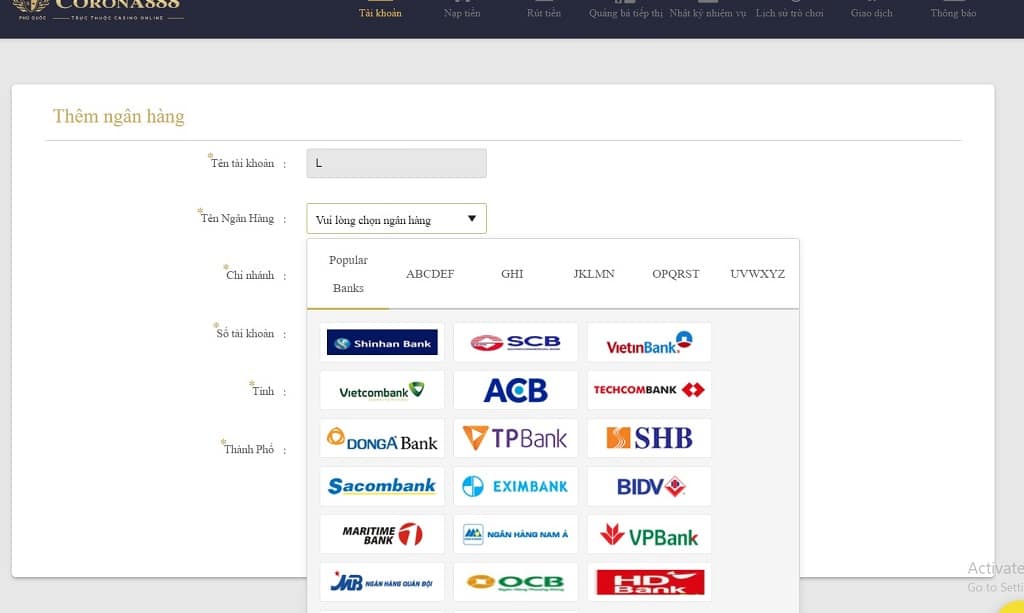
Task: Select the HD Bank logo
Action: point(649,582)
